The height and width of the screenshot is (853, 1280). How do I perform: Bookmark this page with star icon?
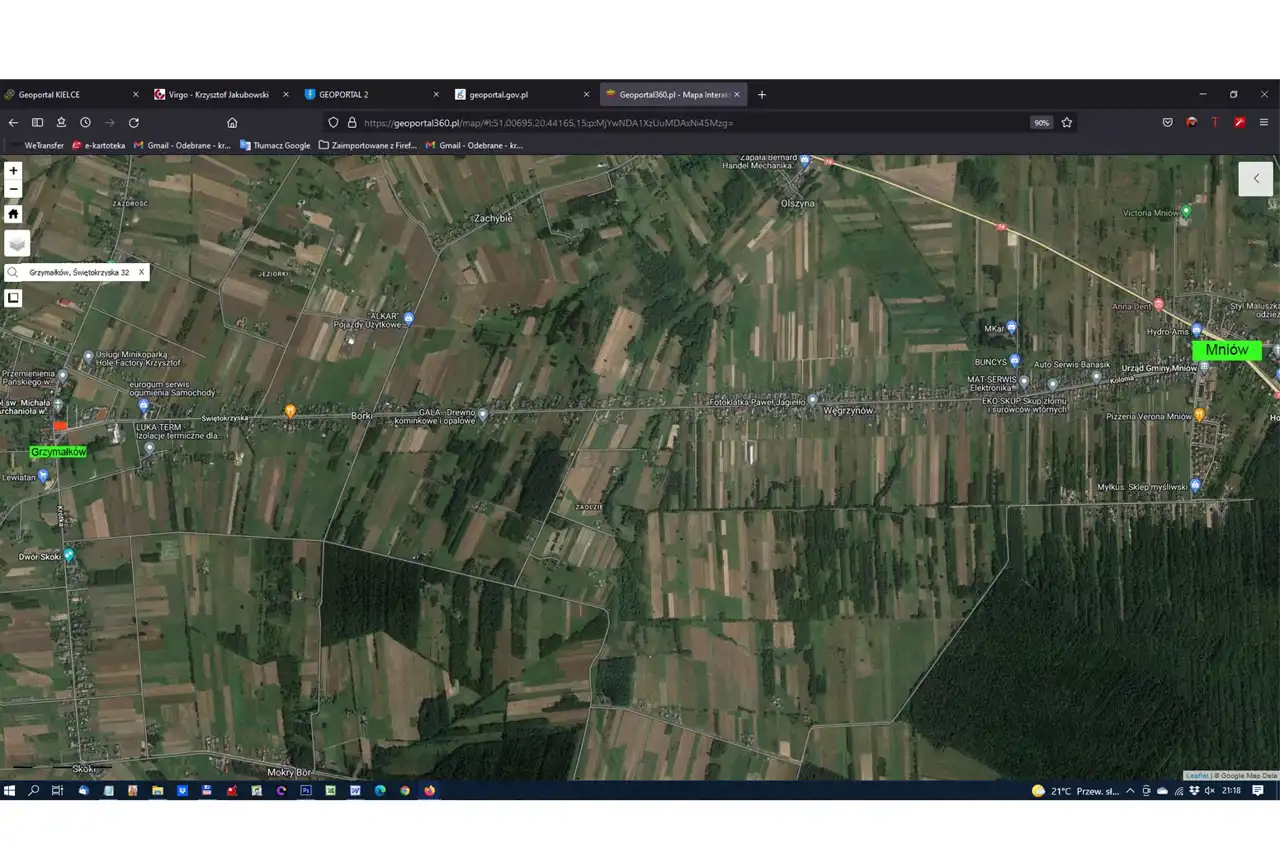pyautogui.click(x=1067, y=123)
